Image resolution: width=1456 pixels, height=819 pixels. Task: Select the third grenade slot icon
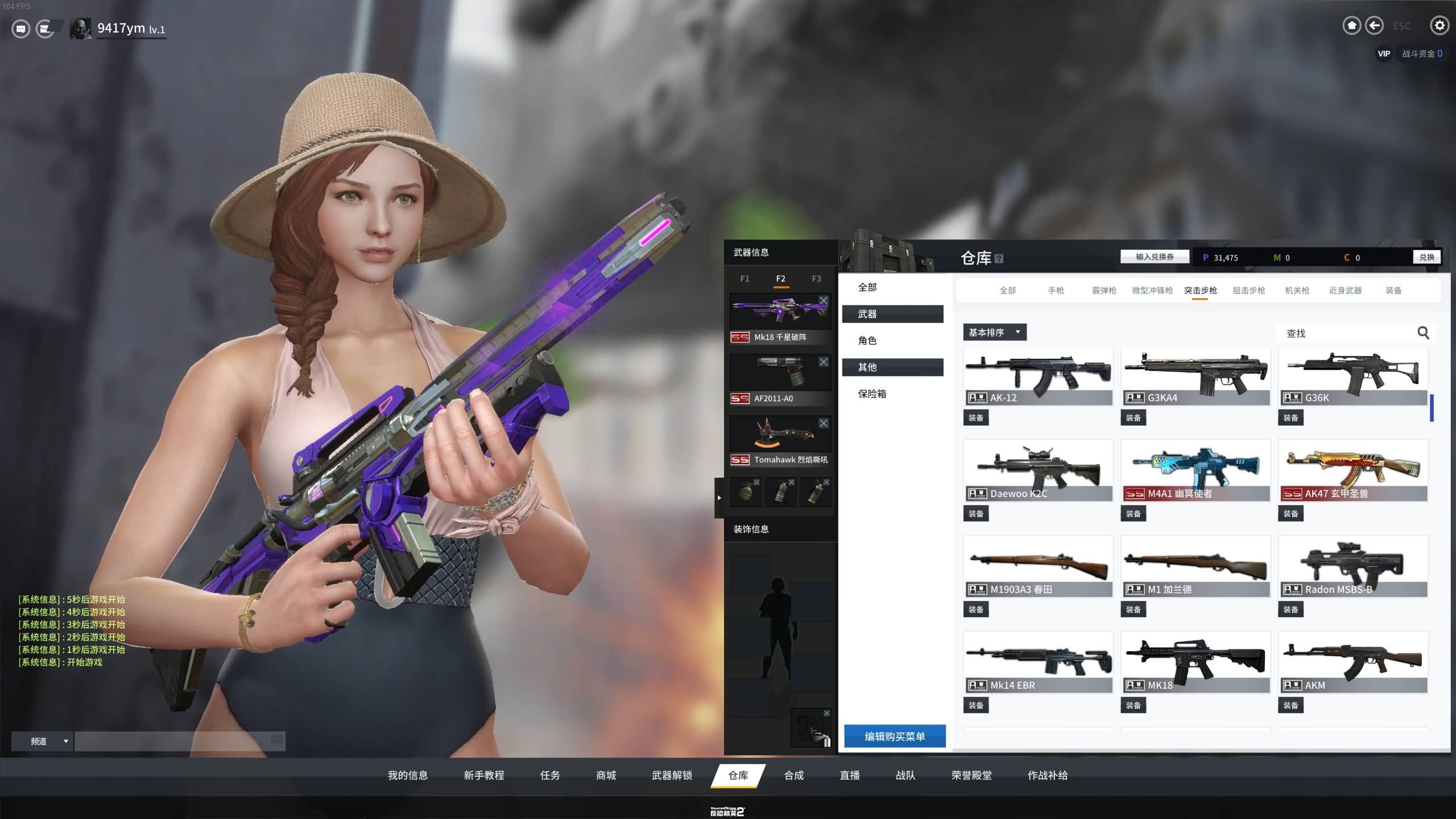pyautogui.click(x=816, y=492)
